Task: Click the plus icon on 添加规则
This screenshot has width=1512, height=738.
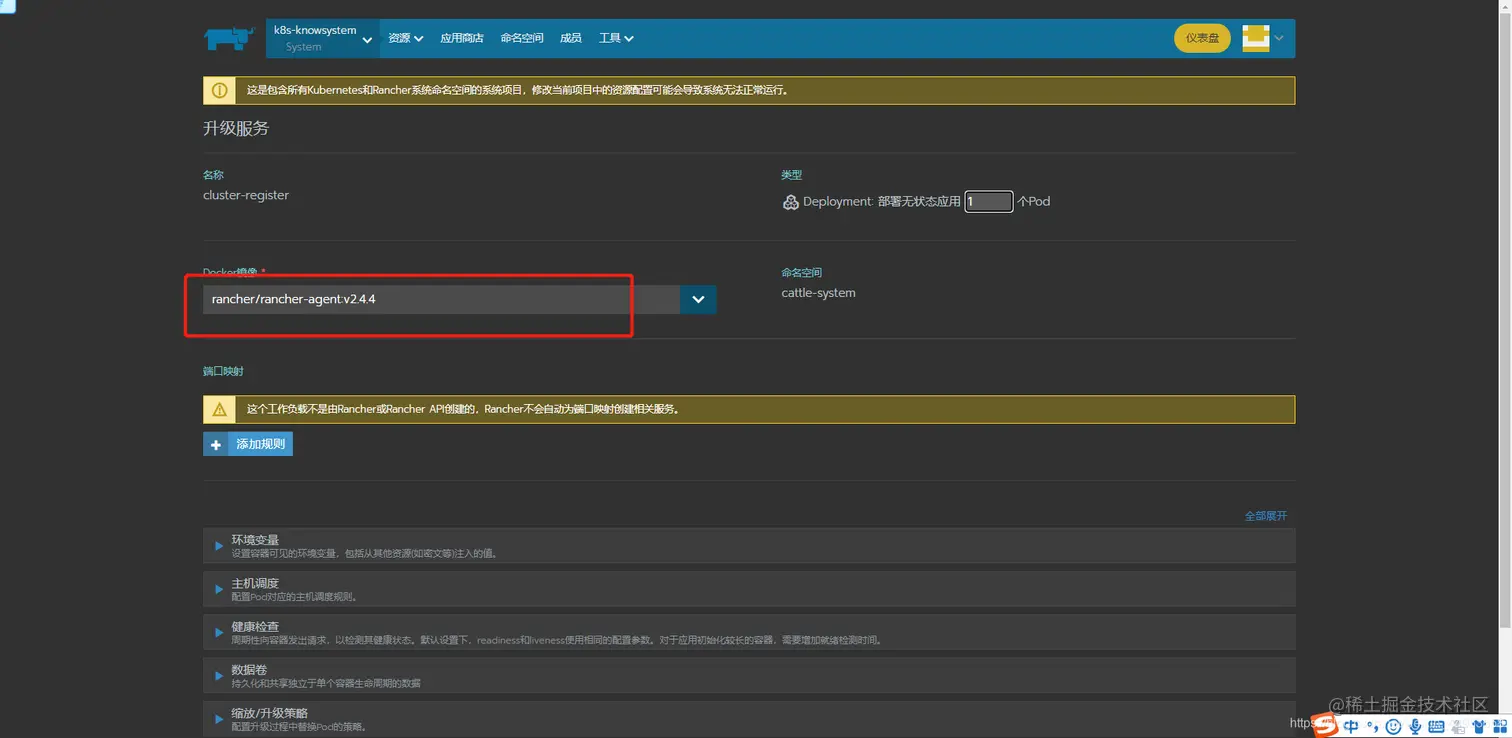Action: pyautogui.click(x=216, y=444)
